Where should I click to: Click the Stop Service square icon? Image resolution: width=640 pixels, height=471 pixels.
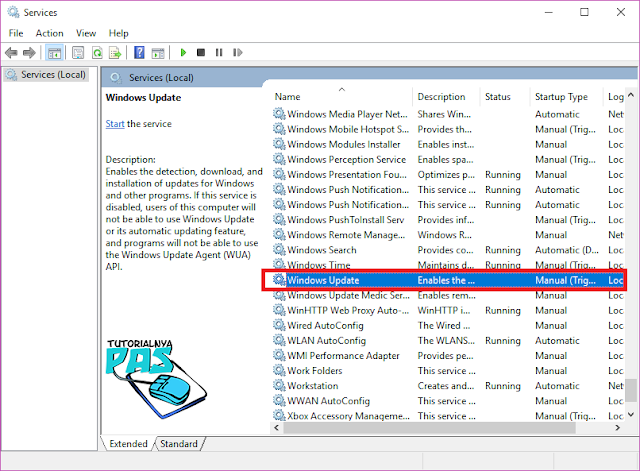point(201,52)
